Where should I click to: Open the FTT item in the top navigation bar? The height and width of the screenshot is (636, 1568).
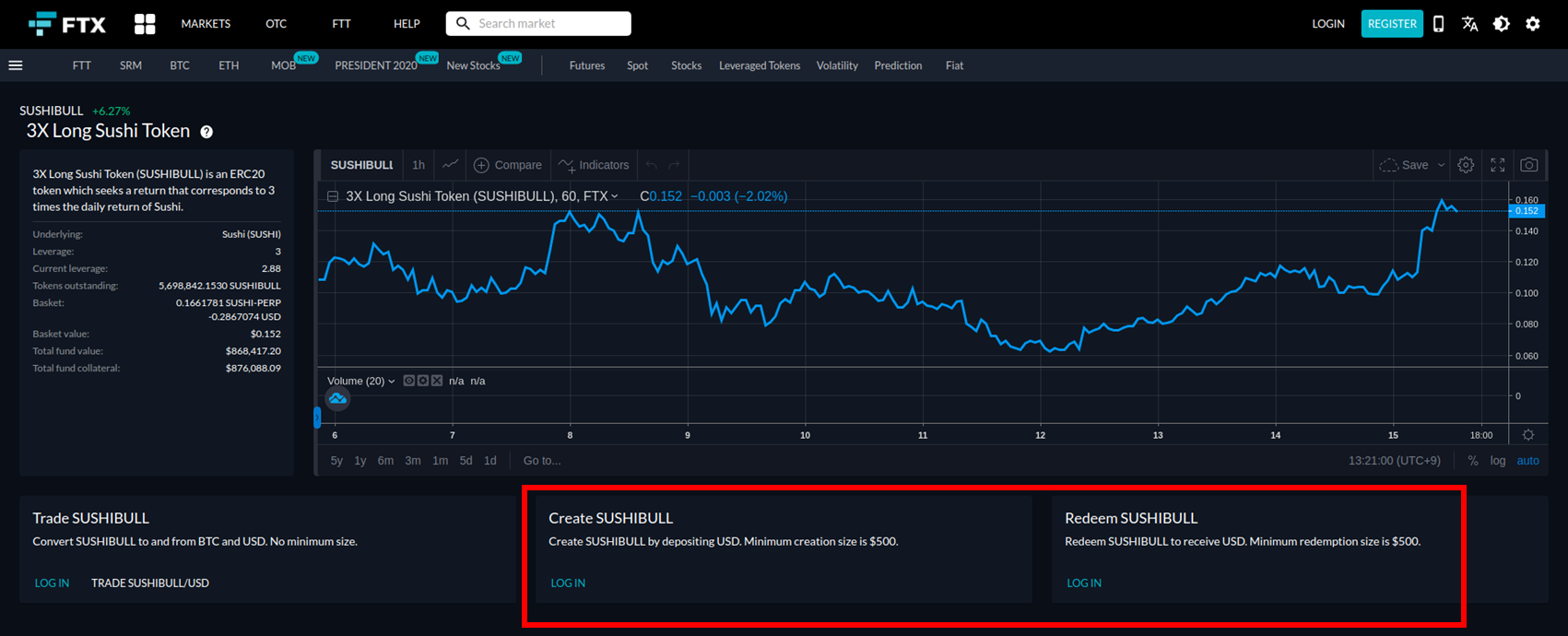[341, 24]
